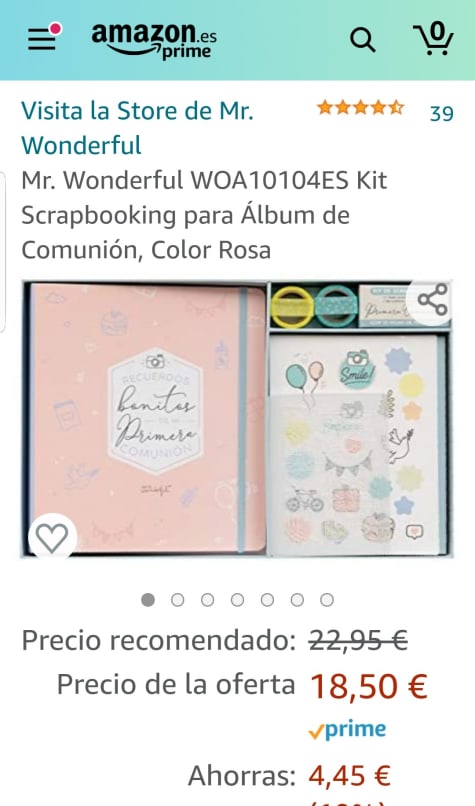Select the fifth image carousel dot

point(267,600)
